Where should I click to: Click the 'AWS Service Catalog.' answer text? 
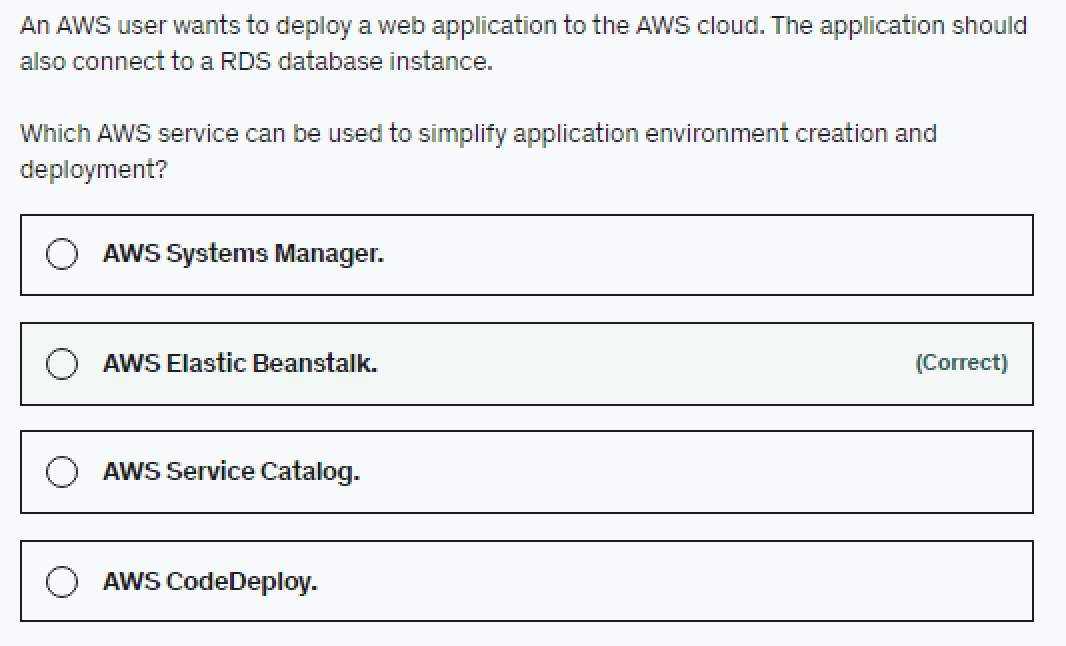[x=231, y=472]
